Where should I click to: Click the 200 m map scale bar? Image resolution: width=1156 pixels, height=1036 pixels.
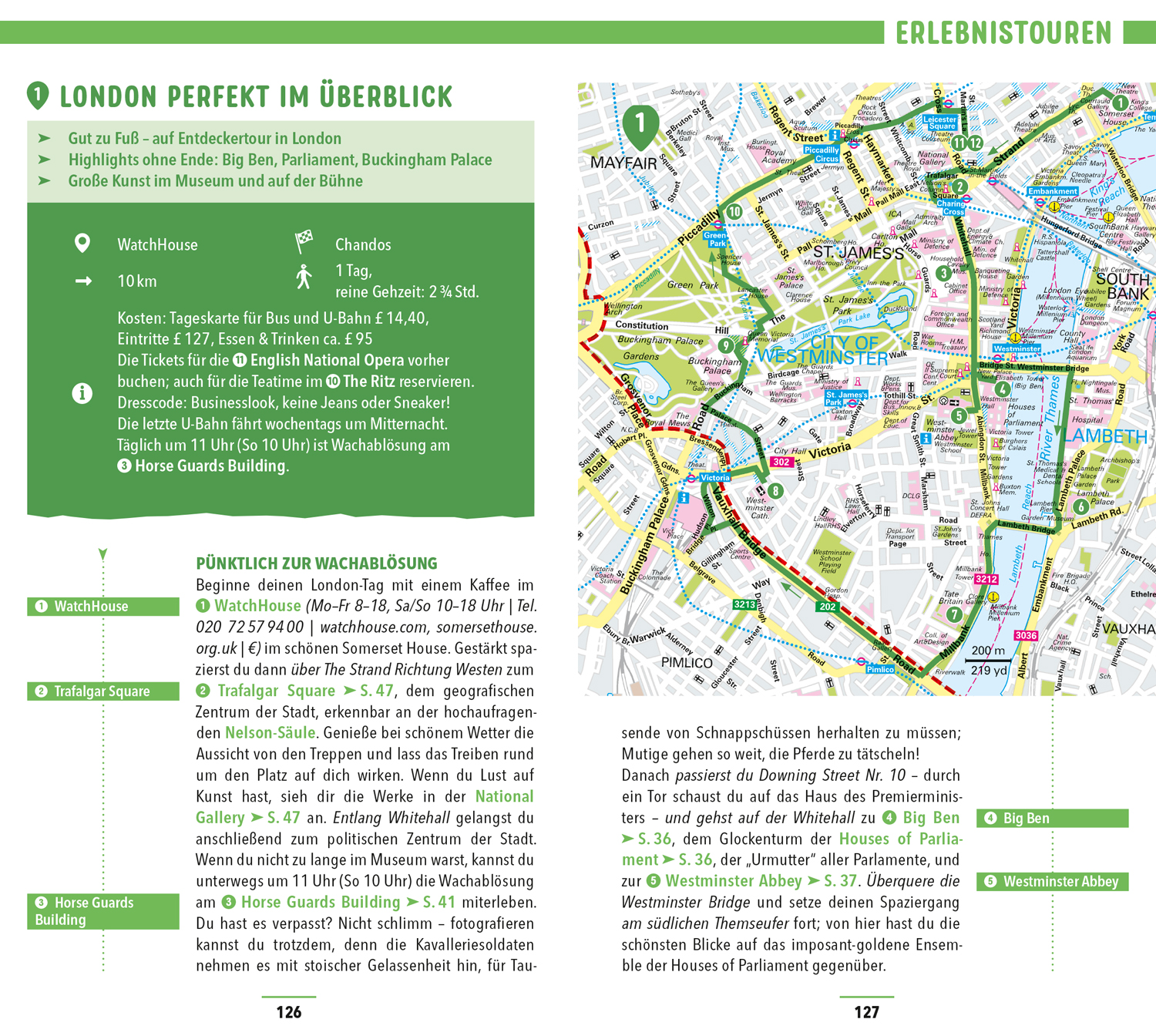988,661
